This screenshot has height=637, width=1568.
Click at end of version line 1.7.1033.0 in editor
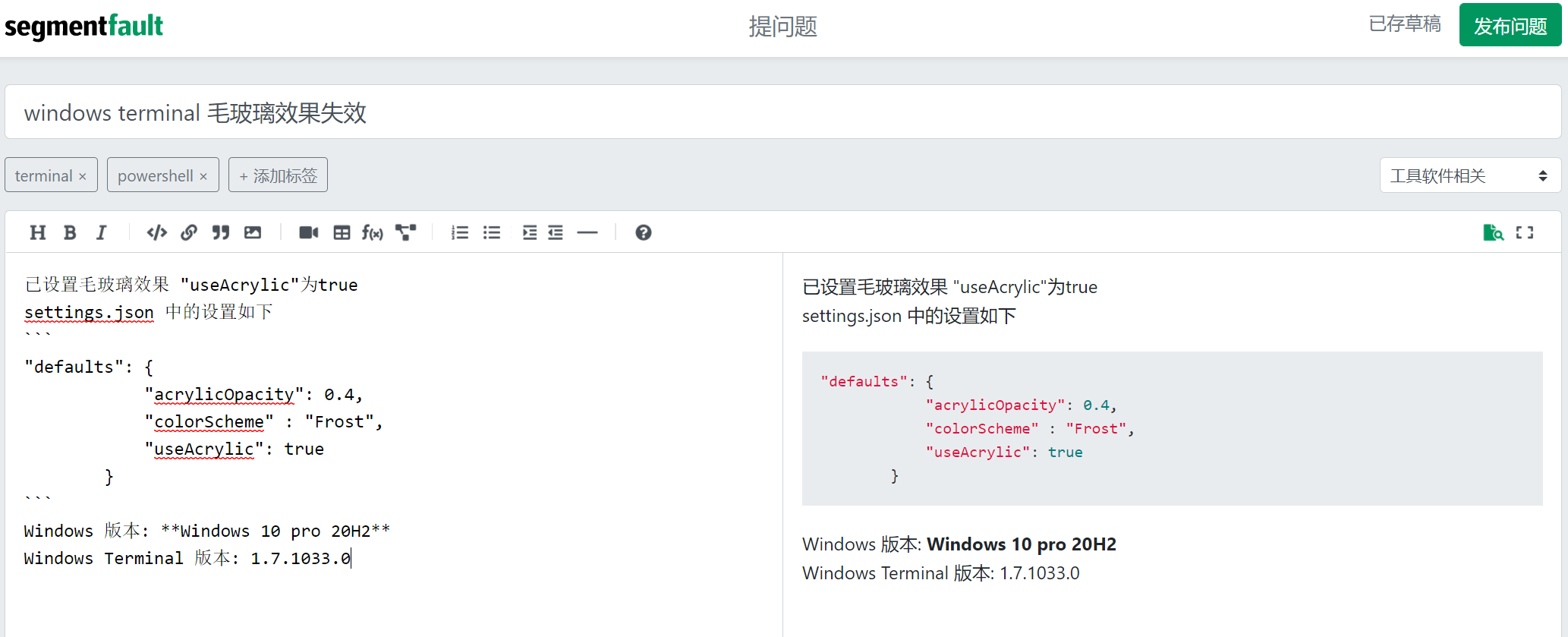click(351, 558)
